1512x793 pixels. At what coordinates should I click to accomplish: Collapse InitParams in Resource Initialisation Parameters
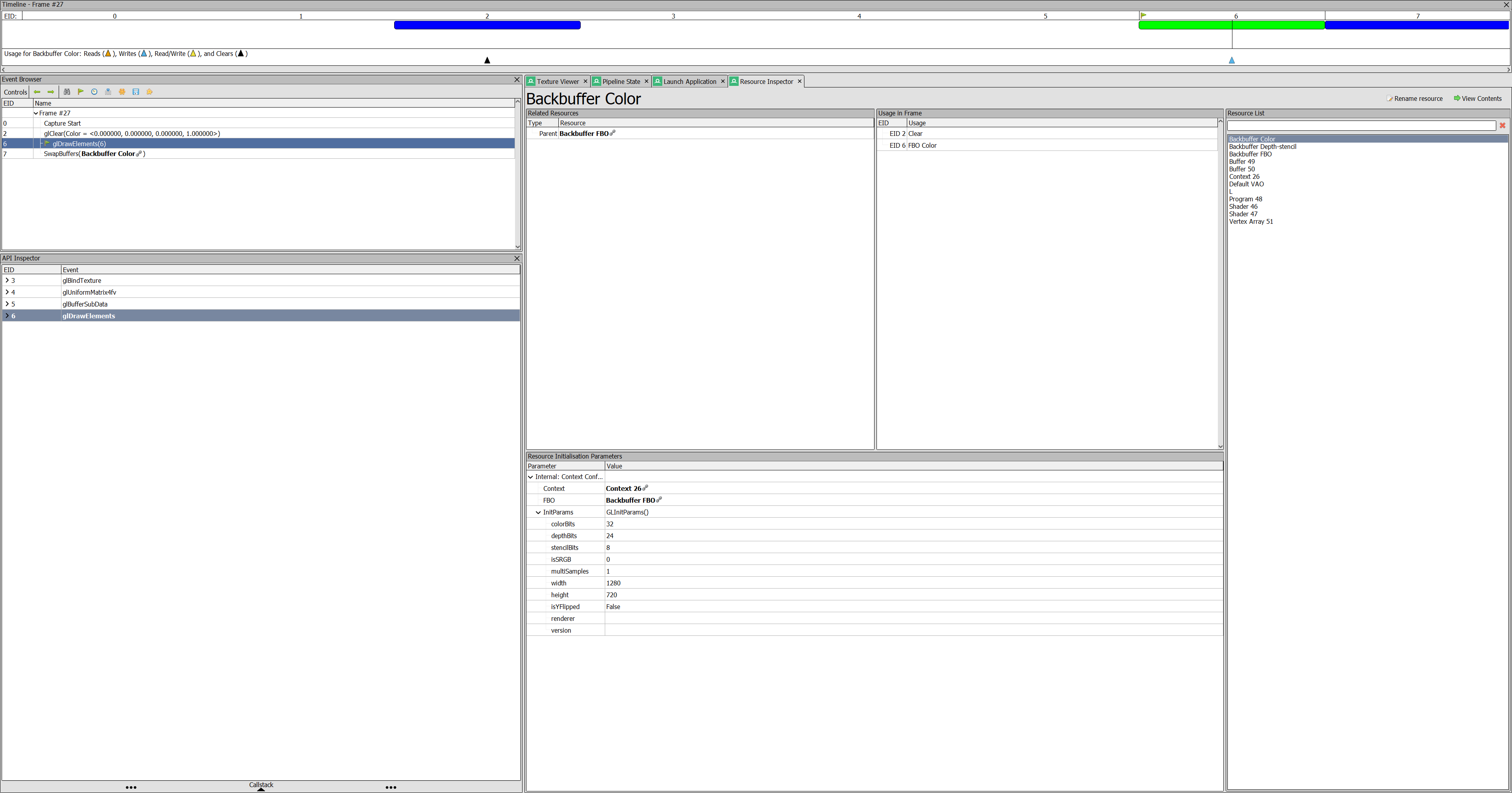538,512
